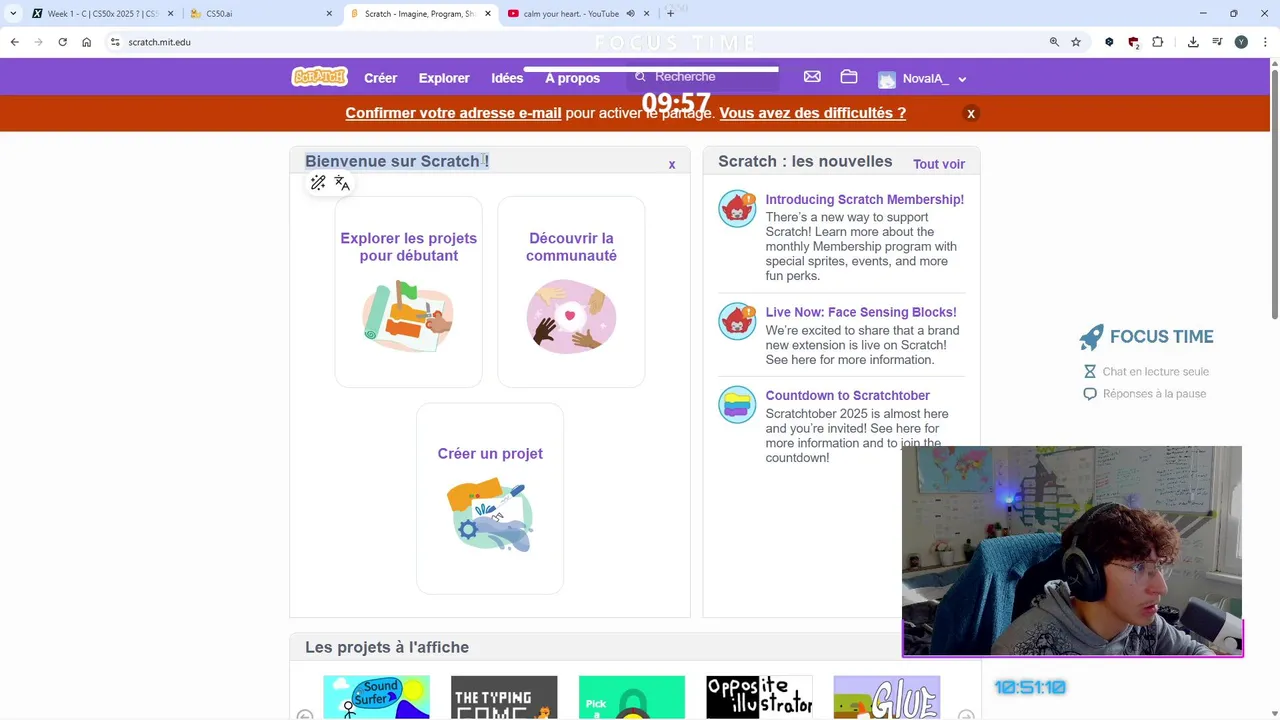1280x720 pixels.
Task: Click Tout voir news link
Action: (x=938, y=164)
